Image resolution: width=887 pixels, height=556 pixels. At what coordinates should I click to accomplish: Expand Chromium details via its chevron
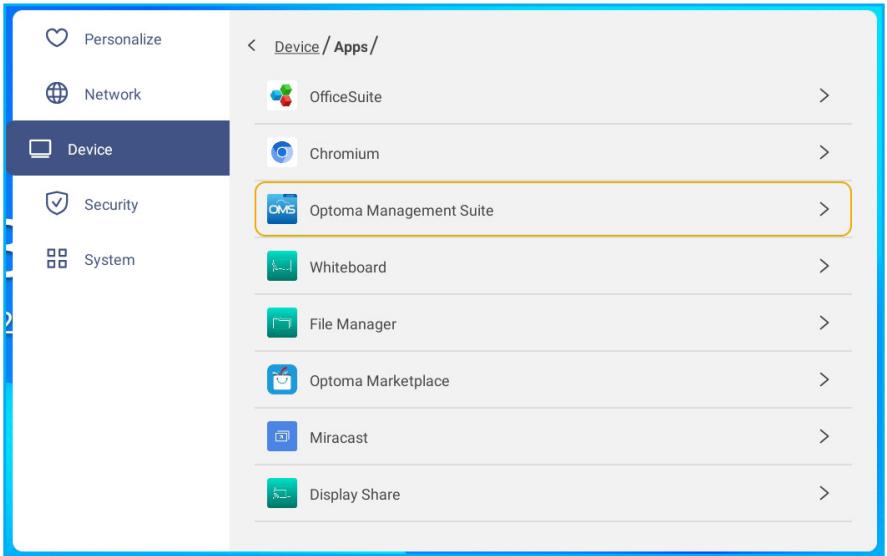point(824,152)
